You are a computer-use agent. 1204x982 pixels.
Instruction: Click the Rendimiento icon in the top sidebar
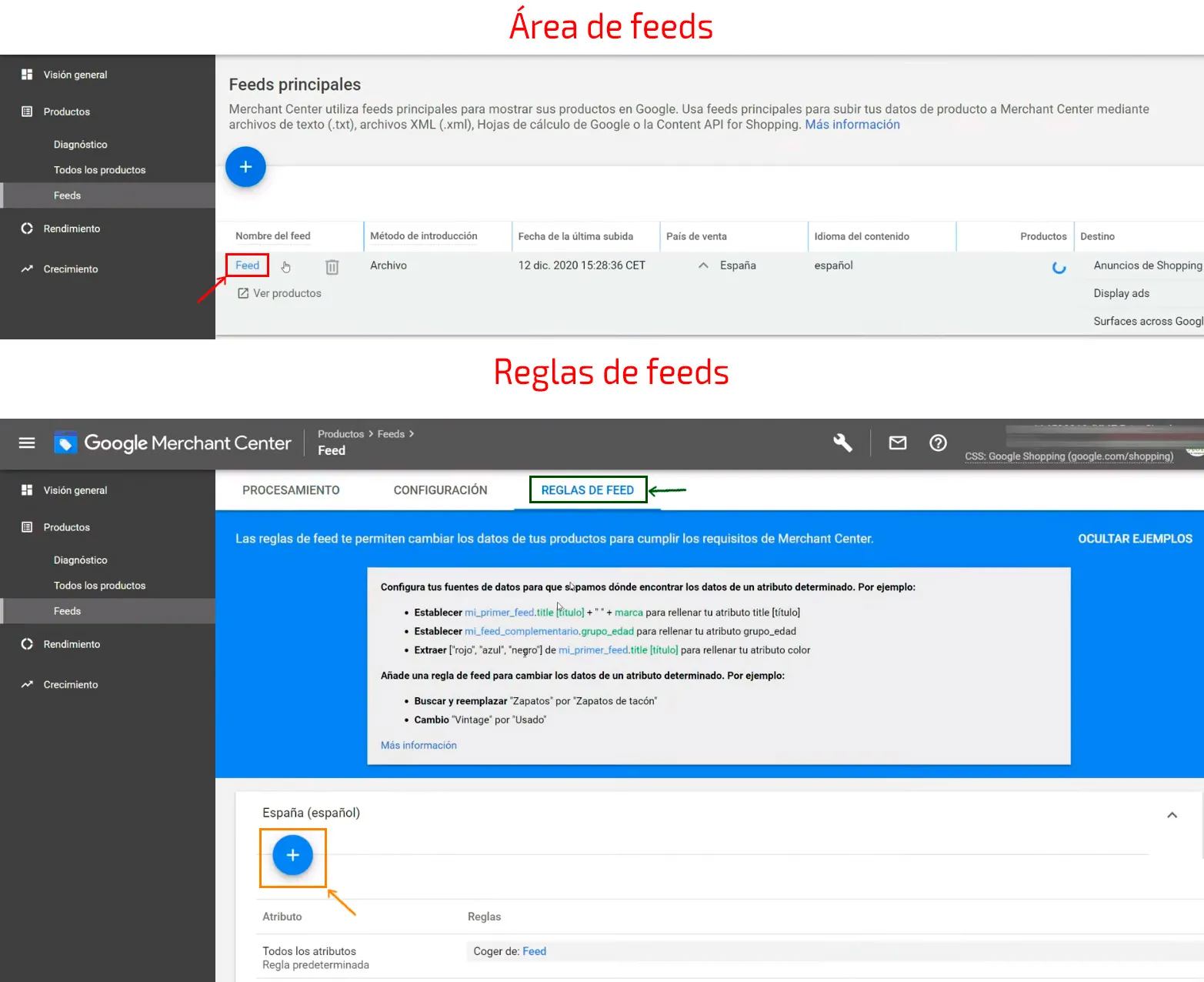(27, 229)
